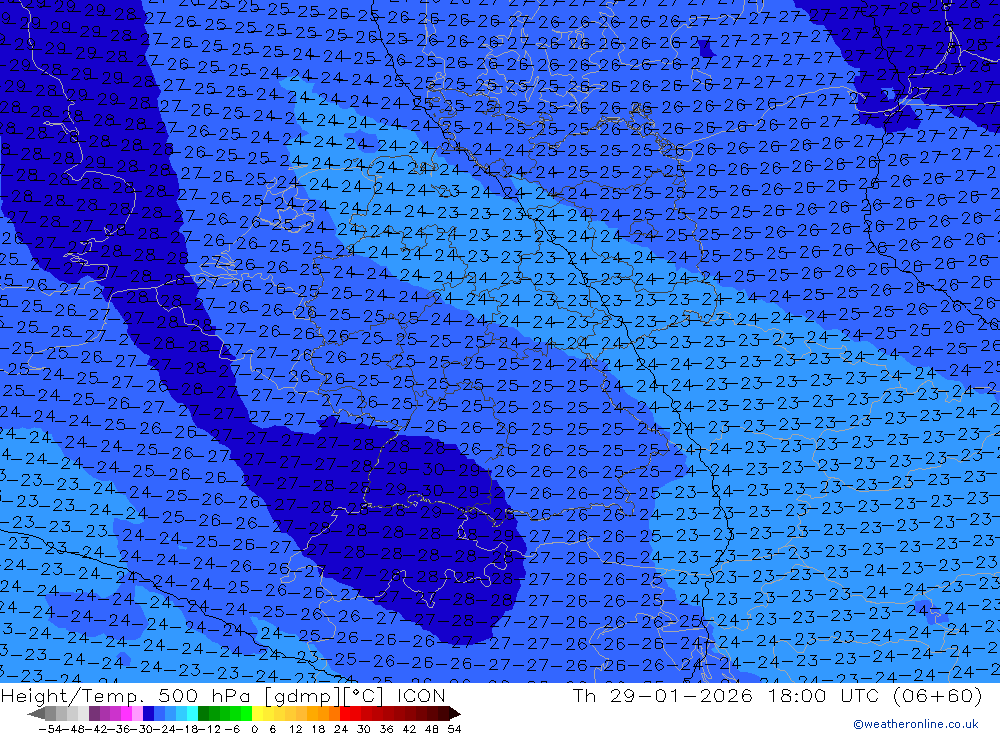Viewport: 1000px width, 733px height.
Task: Click the legend label '54'
Action: pos(454,729)
